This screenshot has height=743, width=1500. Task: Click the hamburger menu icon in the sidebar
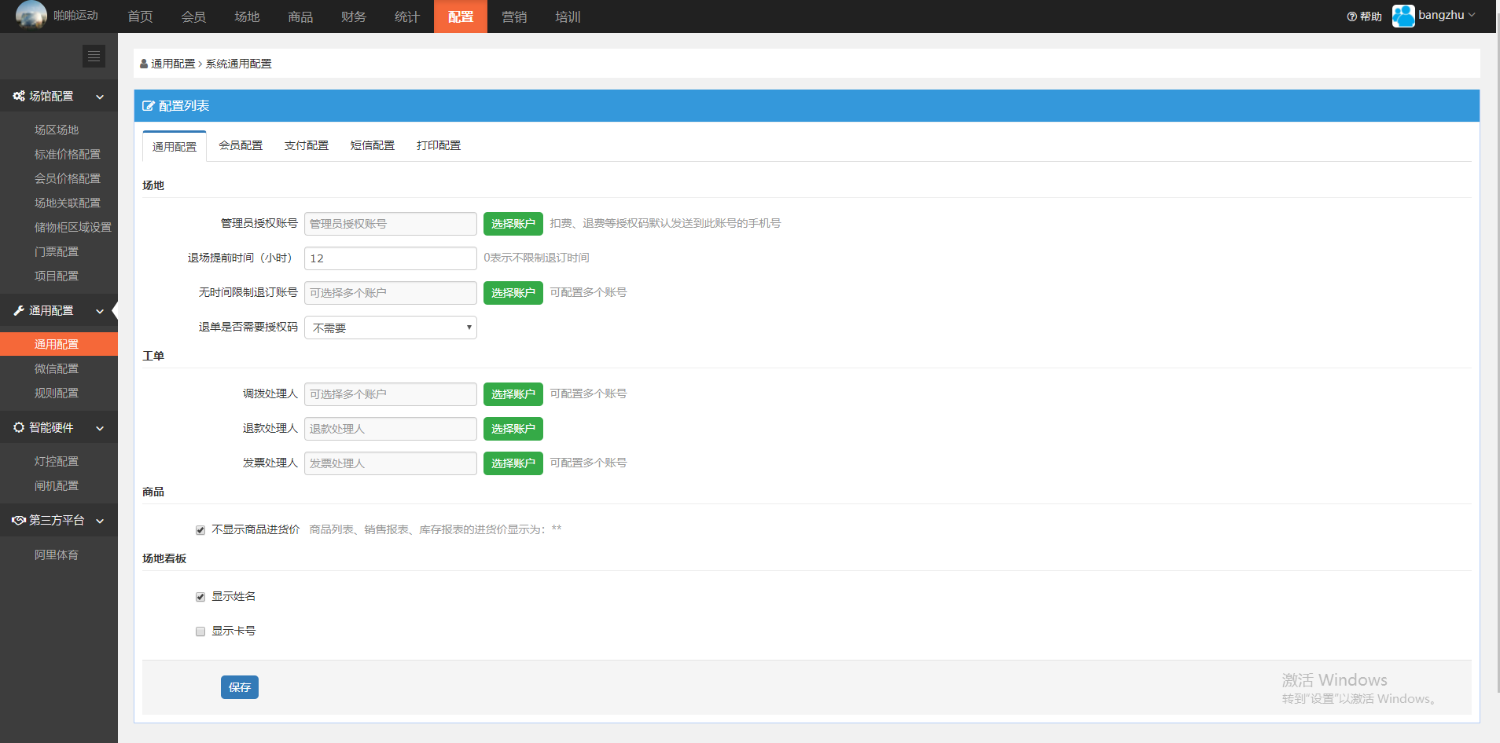pyautogui.click(x=94, y=56)
